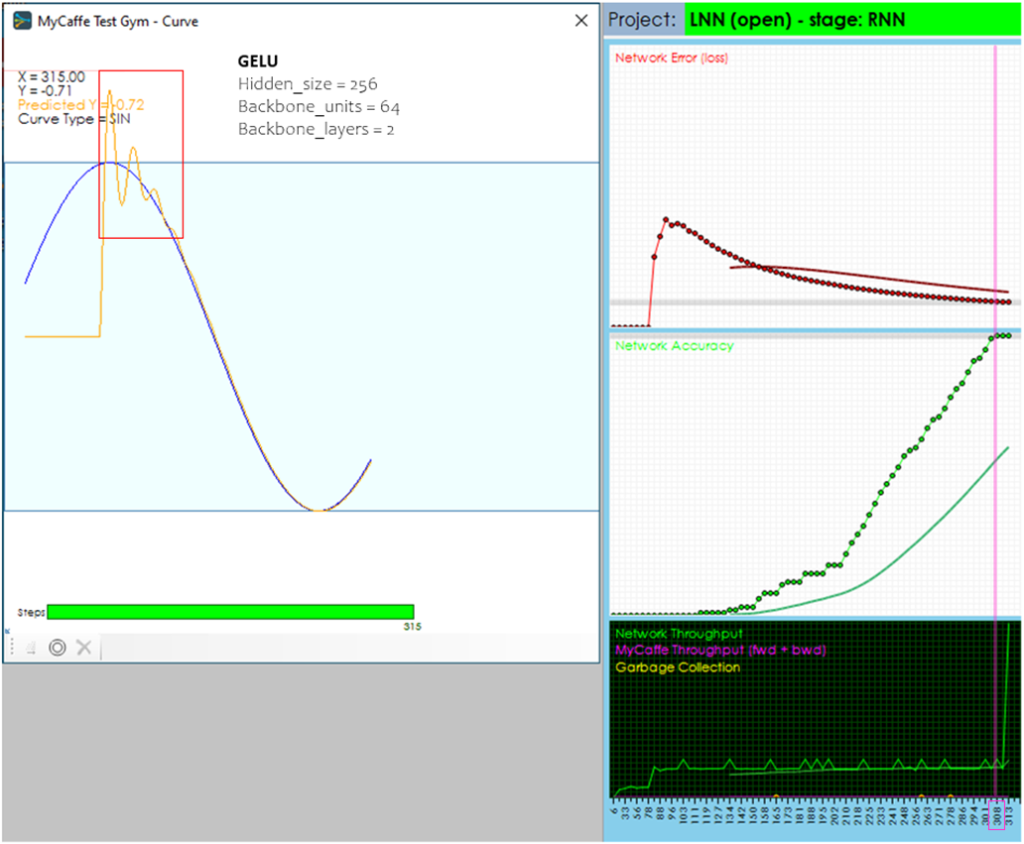This screenshot has width=1024, height=844.
Task: Close the MyCaffe Test Gym window
Action: [x=581, y=20]
